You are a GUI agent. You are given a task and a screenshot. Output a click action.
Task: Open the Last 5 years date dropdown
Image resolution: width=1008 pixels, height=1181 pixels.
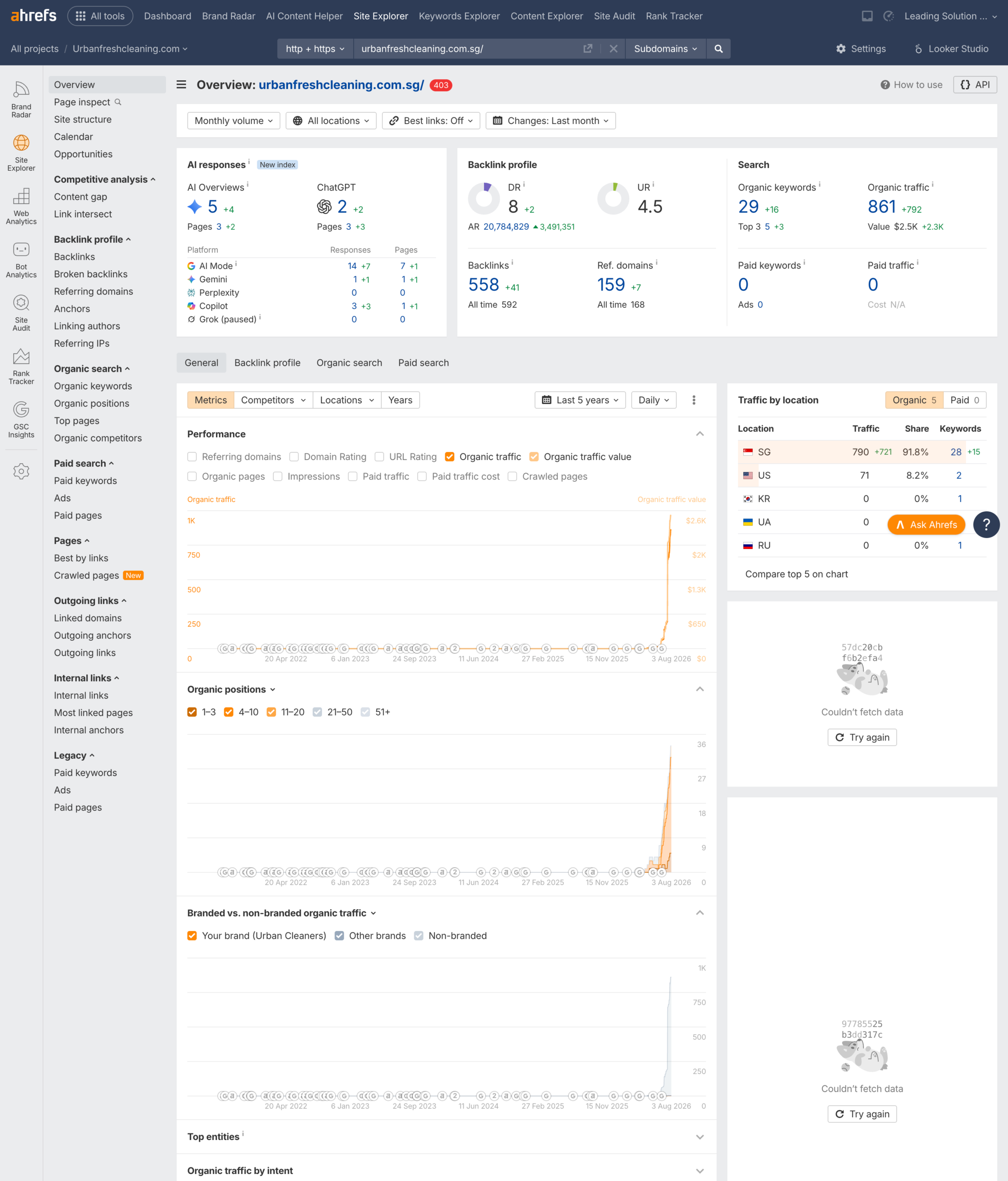click(x=580, y=400)
